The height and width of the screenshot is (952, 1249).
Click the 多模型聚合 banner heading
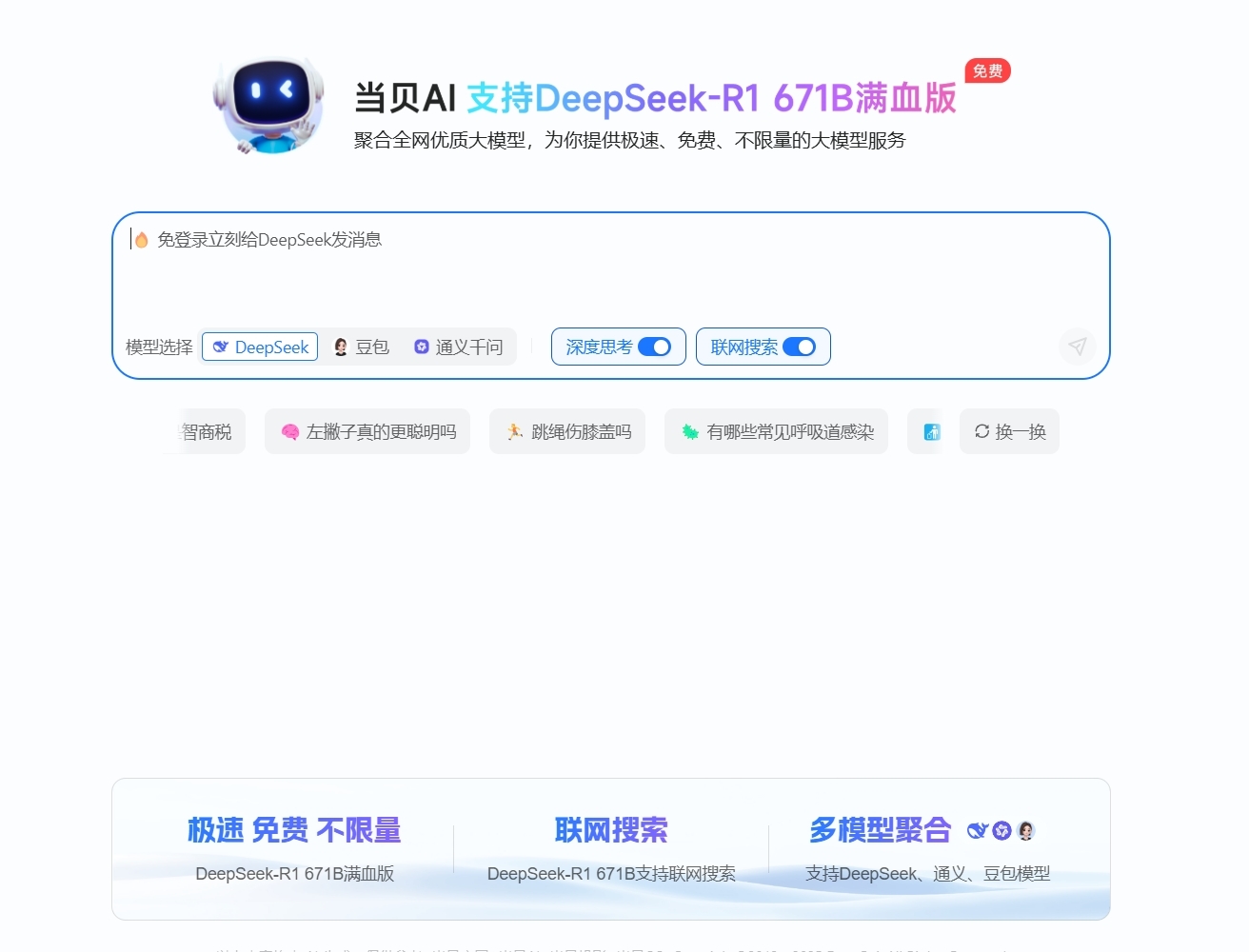881,830
